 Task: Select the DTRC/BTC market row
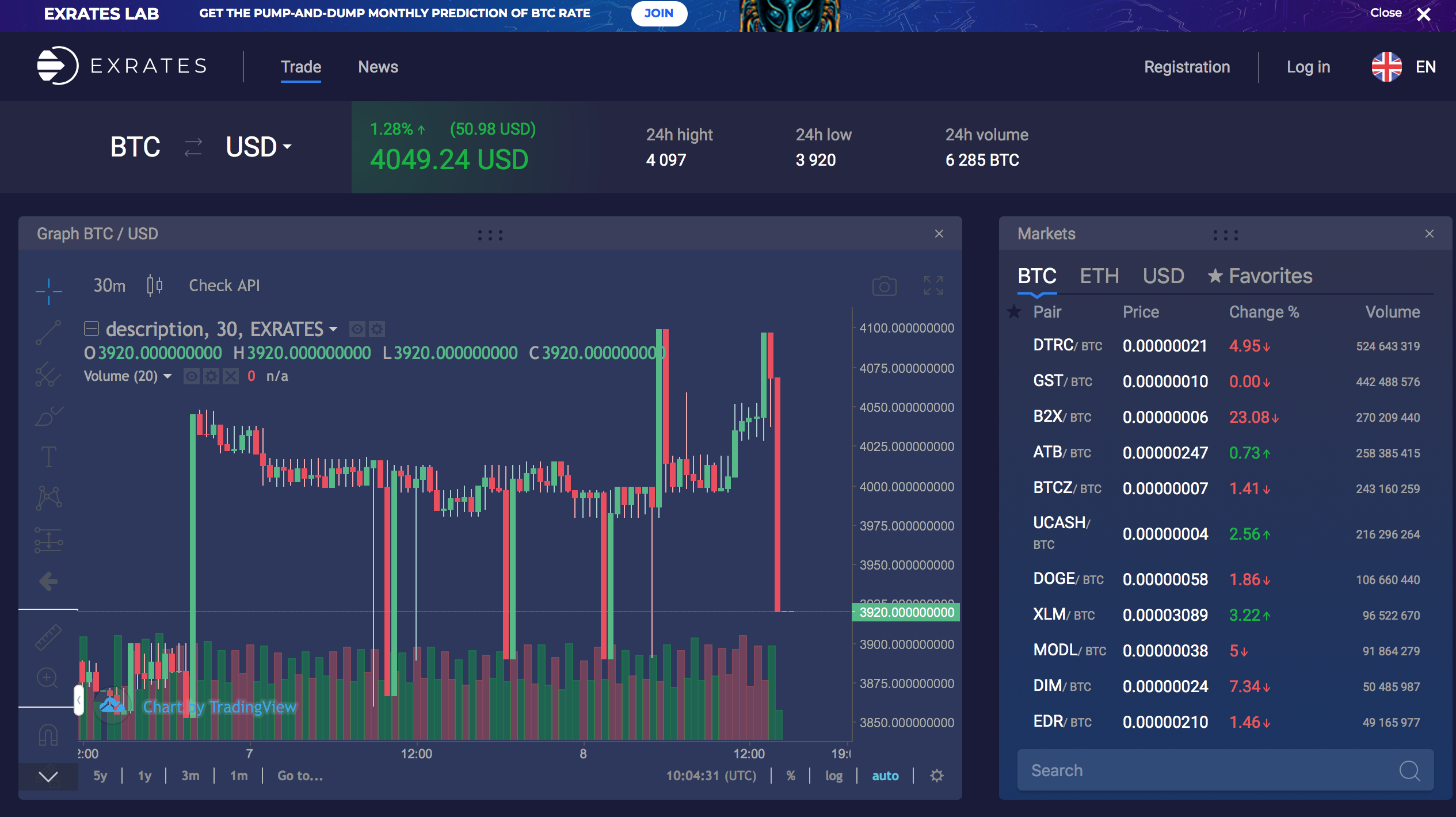(x=1225, y=346)
